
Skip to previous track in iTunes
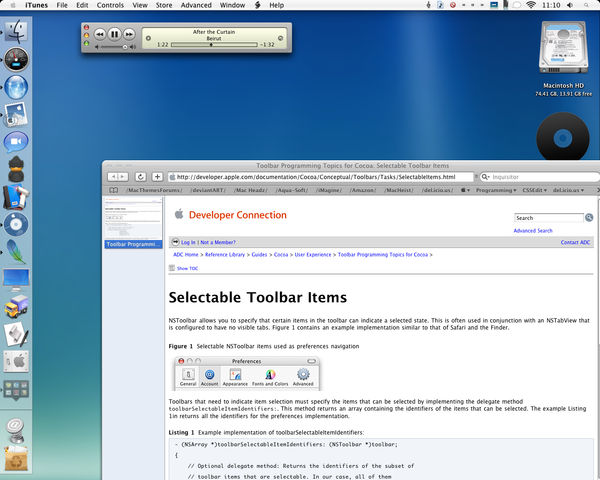tap(100, 34)
